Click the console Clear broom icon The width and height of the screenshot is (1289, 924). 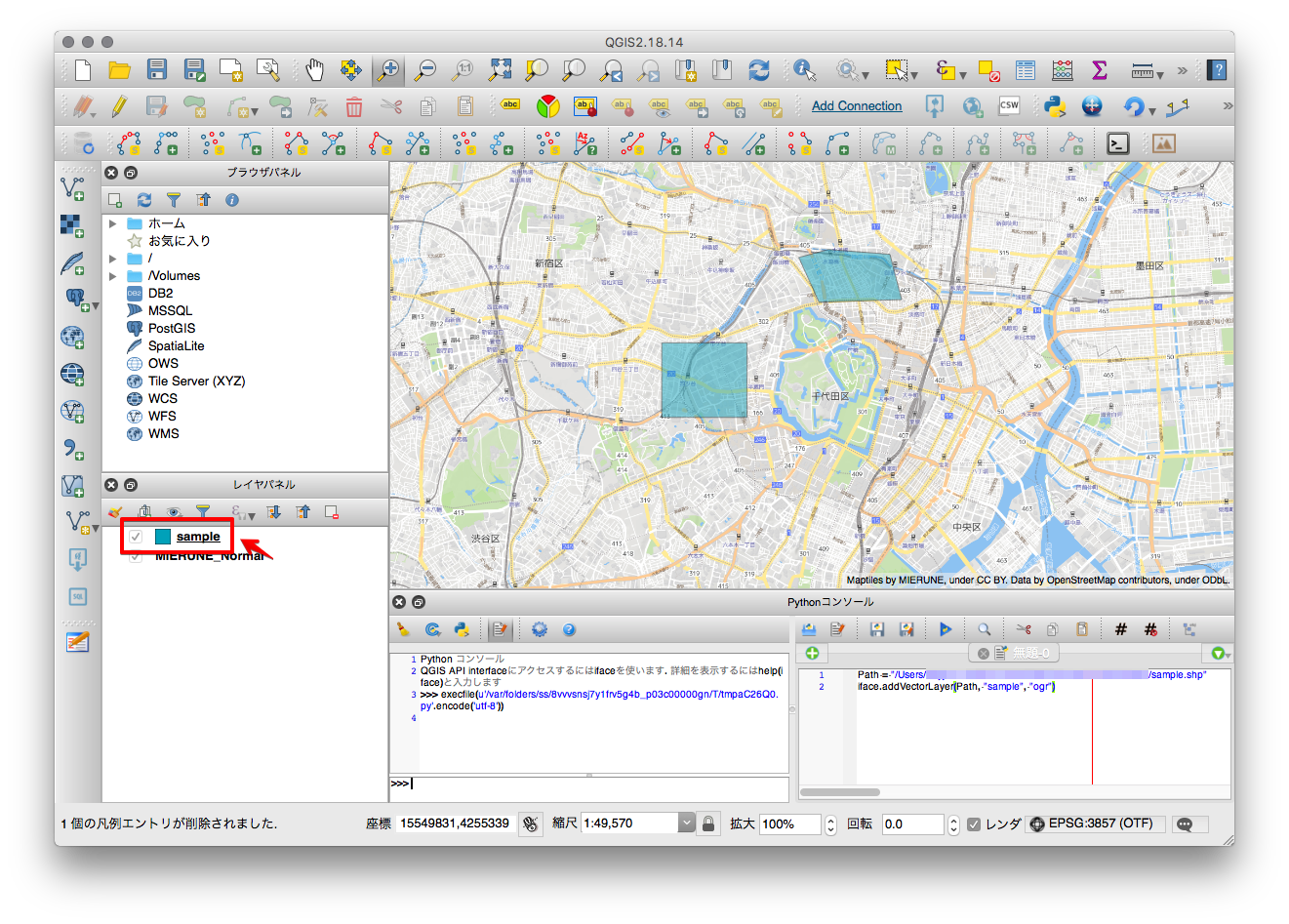(403, 629)
